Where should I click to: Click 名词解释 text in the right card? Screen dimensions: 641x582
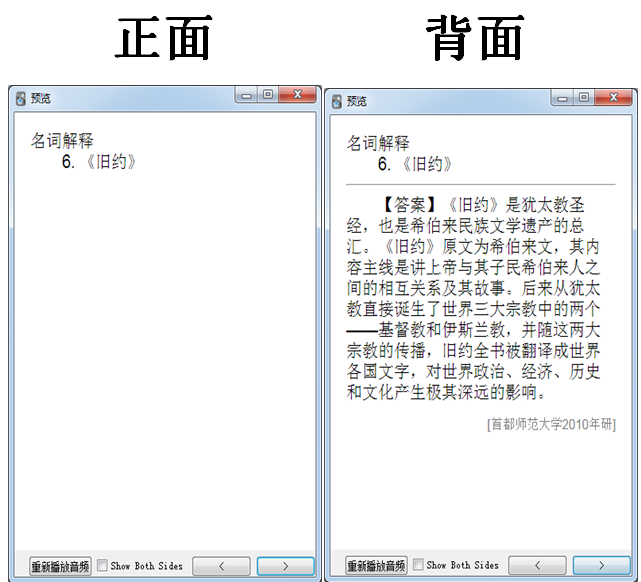pyautogui.click(x=378, y=143)
